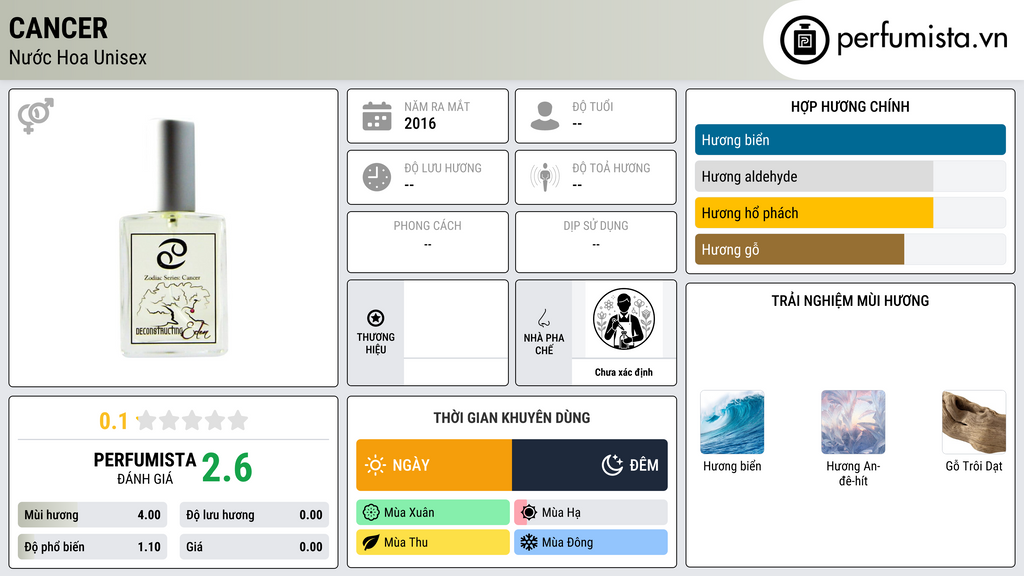Viewport: 1024px width, 576px height.
Task: Click the empty star rating row
Action: (x=192, y=420)
